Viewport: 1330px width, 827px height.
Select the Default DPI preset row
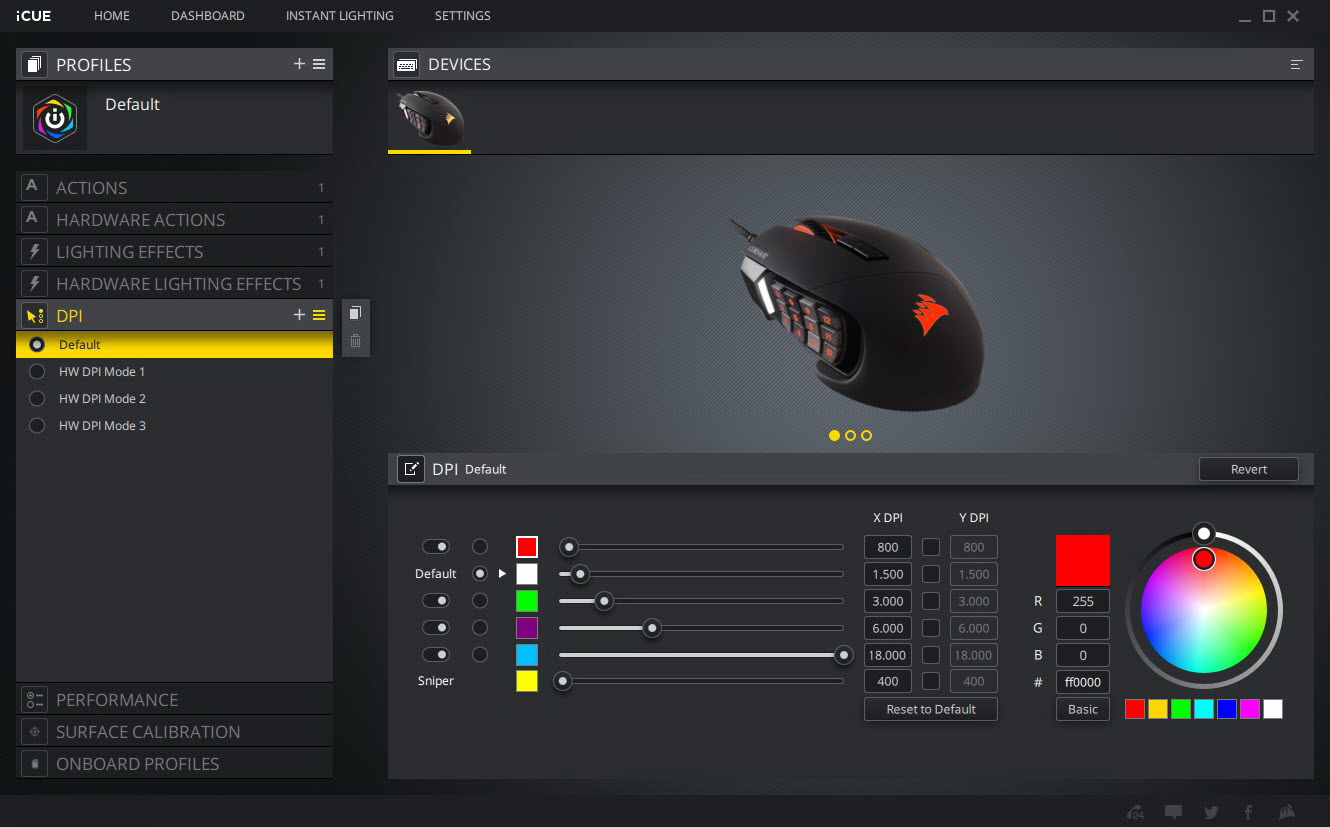175,344
